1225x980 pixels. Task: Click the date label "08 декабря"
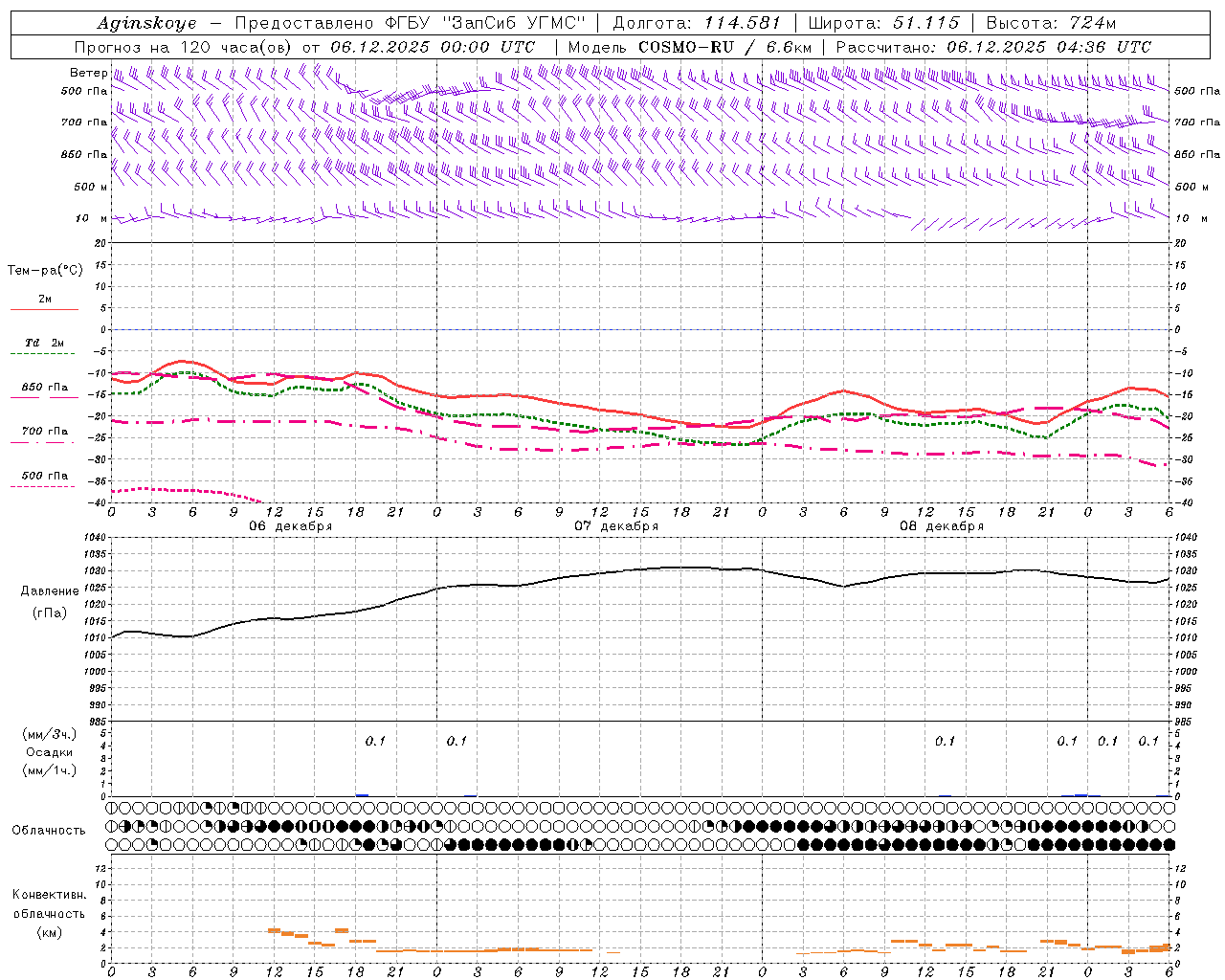tap(942, 526)
